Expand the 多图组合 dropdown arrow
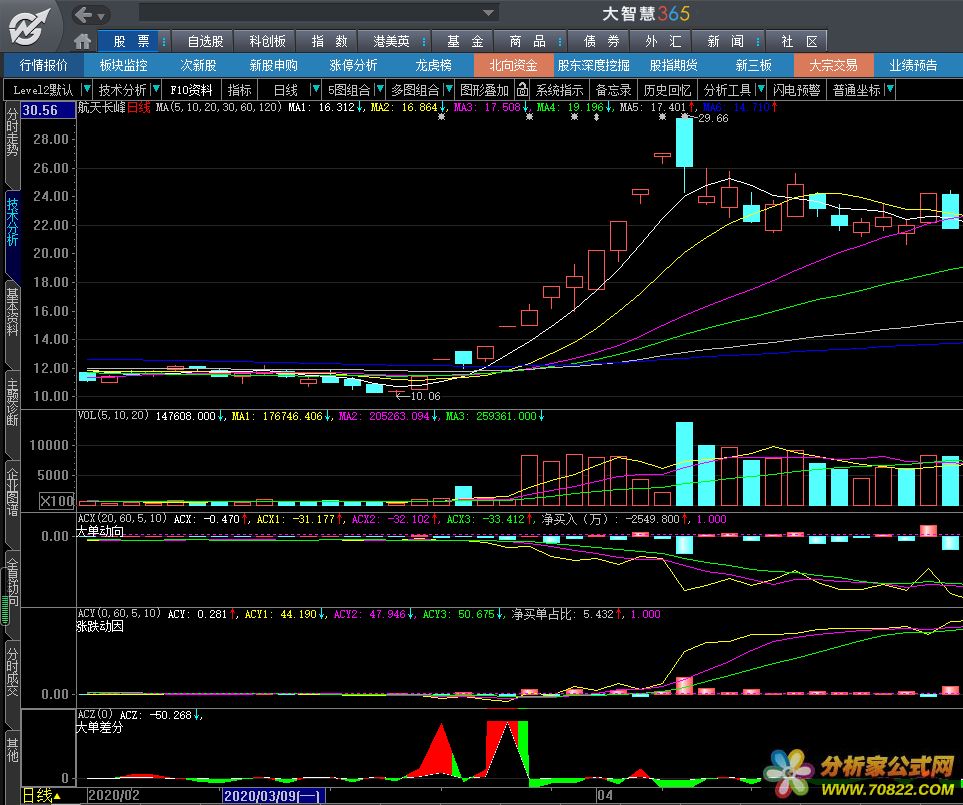The height and width of the screenshot is (805, 963). 448,90
